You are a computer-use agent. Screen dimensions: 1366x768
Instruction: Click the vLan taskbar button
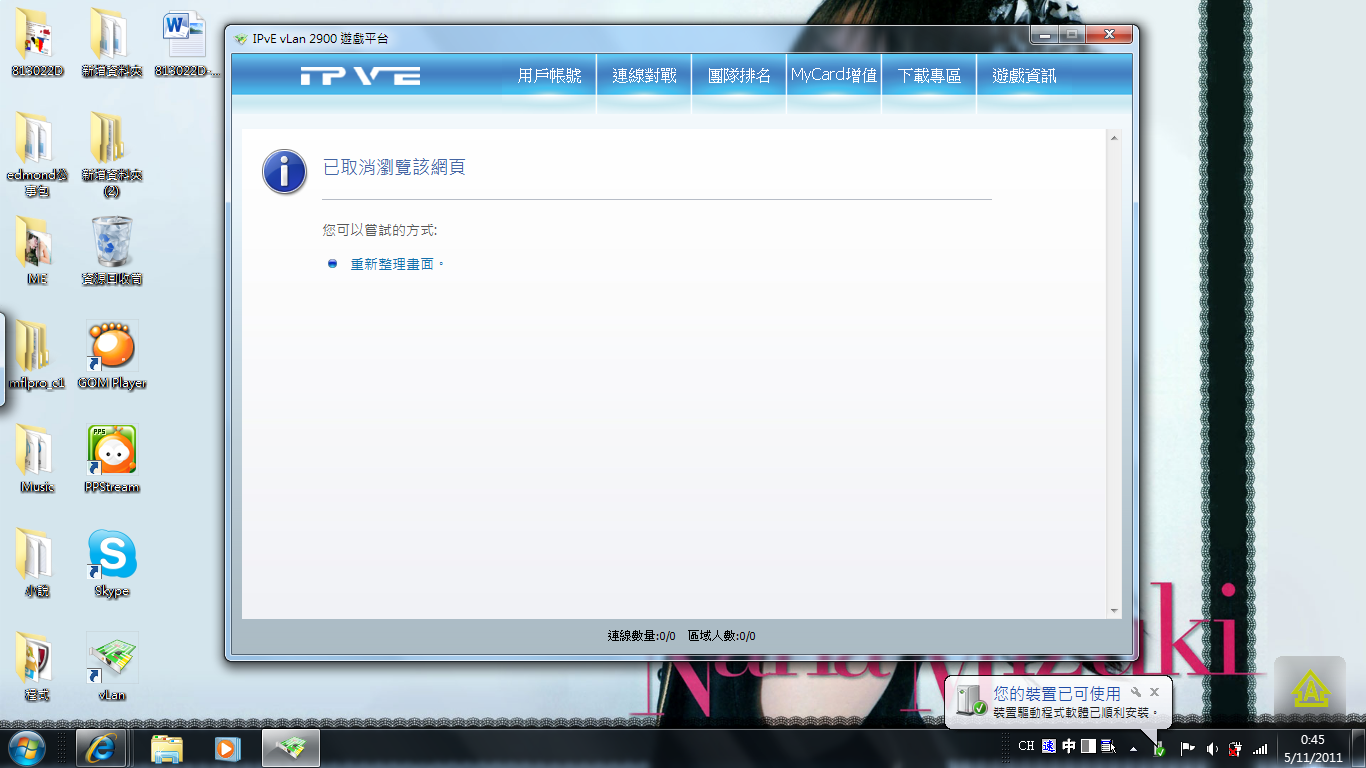(x=291, y=748)
